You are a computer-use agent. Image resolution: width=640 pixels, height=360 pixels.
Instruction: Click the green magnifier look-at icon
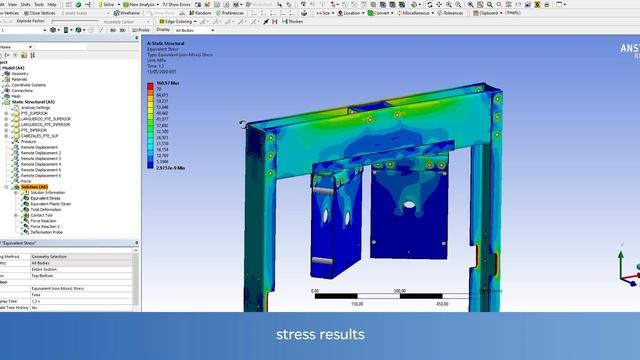(x=490, y=4)
